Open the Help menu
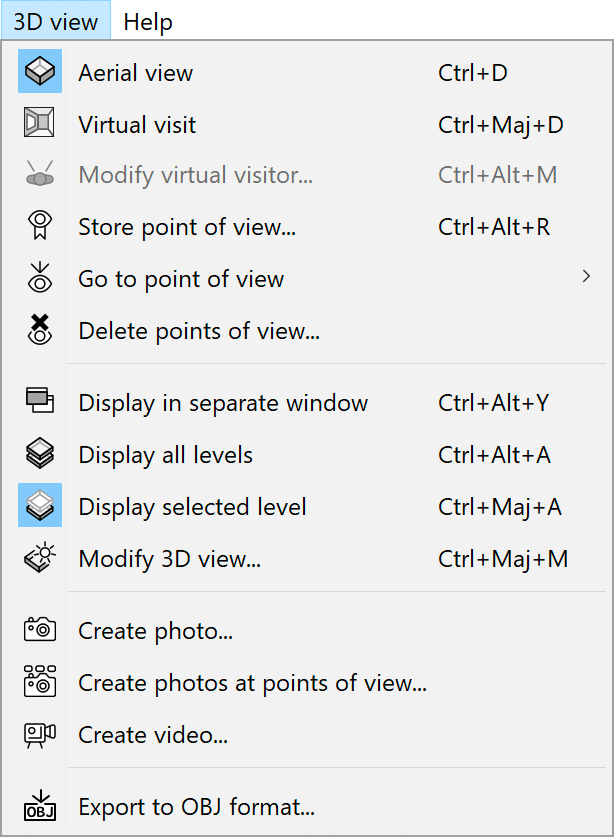614x837 pixels. click(x=148, y=21)
